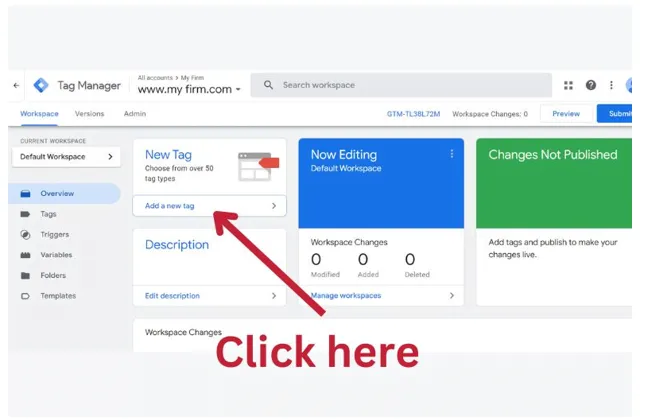Click the Changes Not Published heading

(553, 154)
